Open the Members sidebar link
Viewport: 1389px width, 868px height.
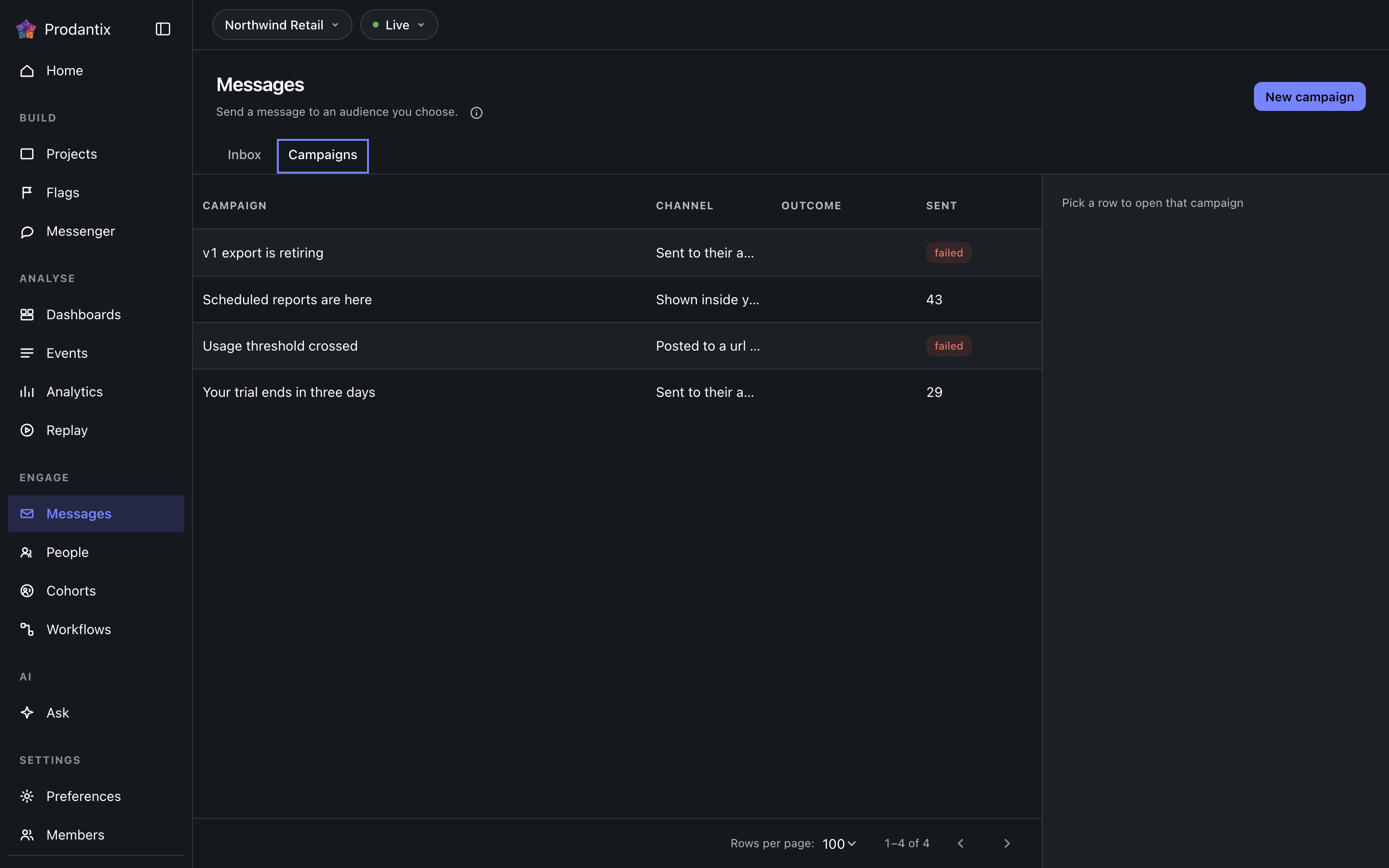[x=96, y=835]
